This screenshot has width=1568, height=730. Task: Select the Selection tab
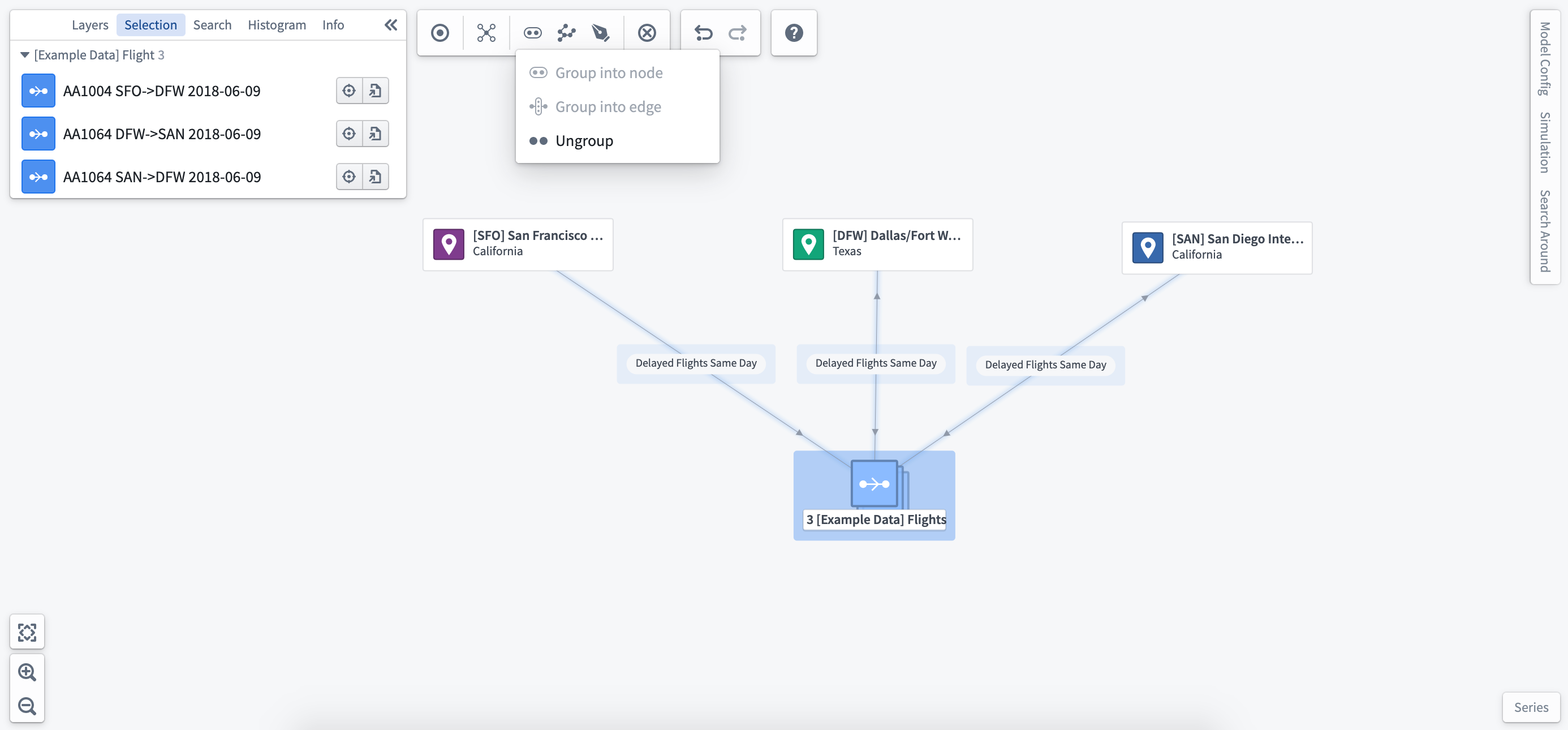[150, 25]
